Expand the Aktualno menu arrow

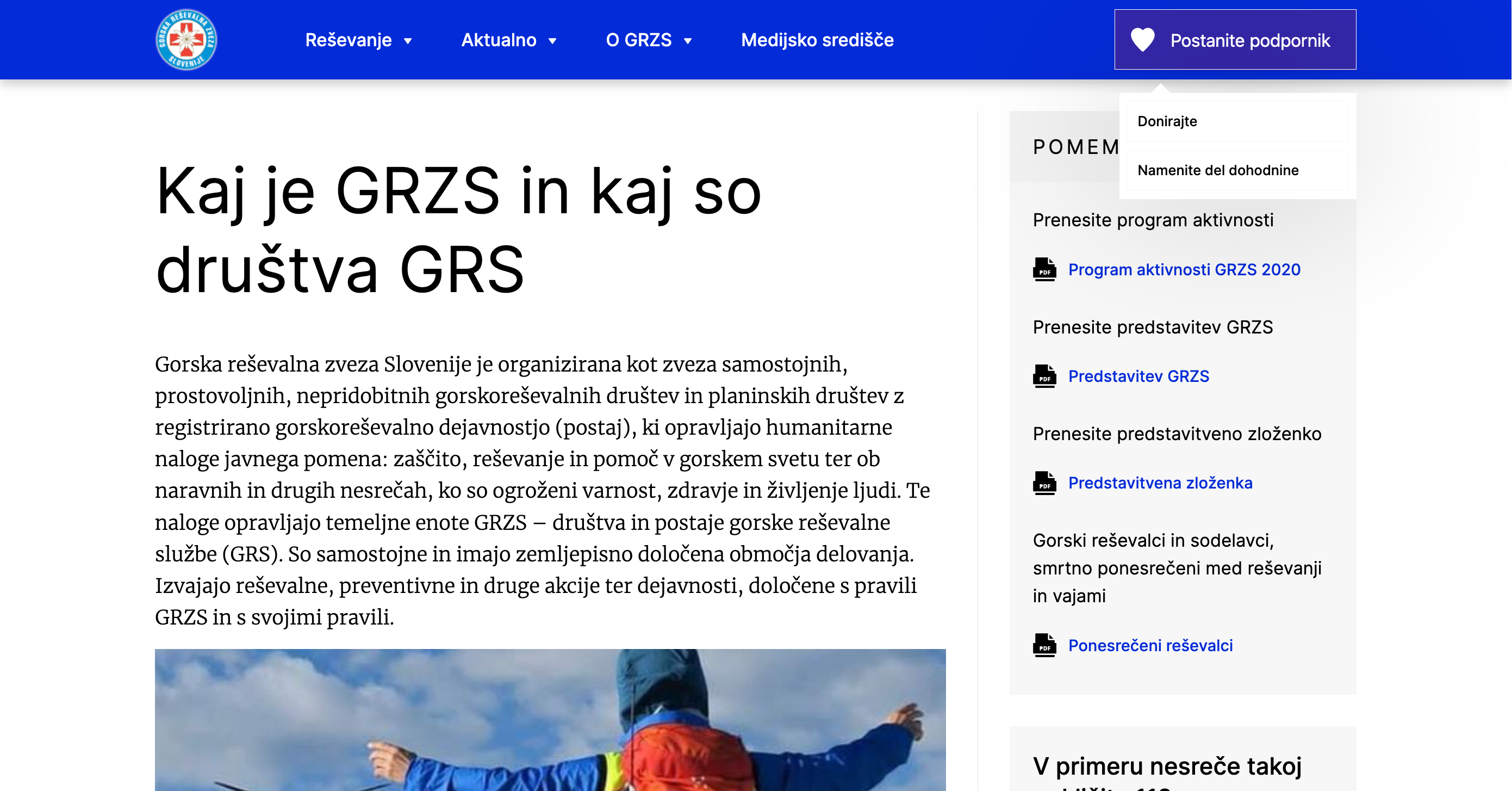pos(552,40)
